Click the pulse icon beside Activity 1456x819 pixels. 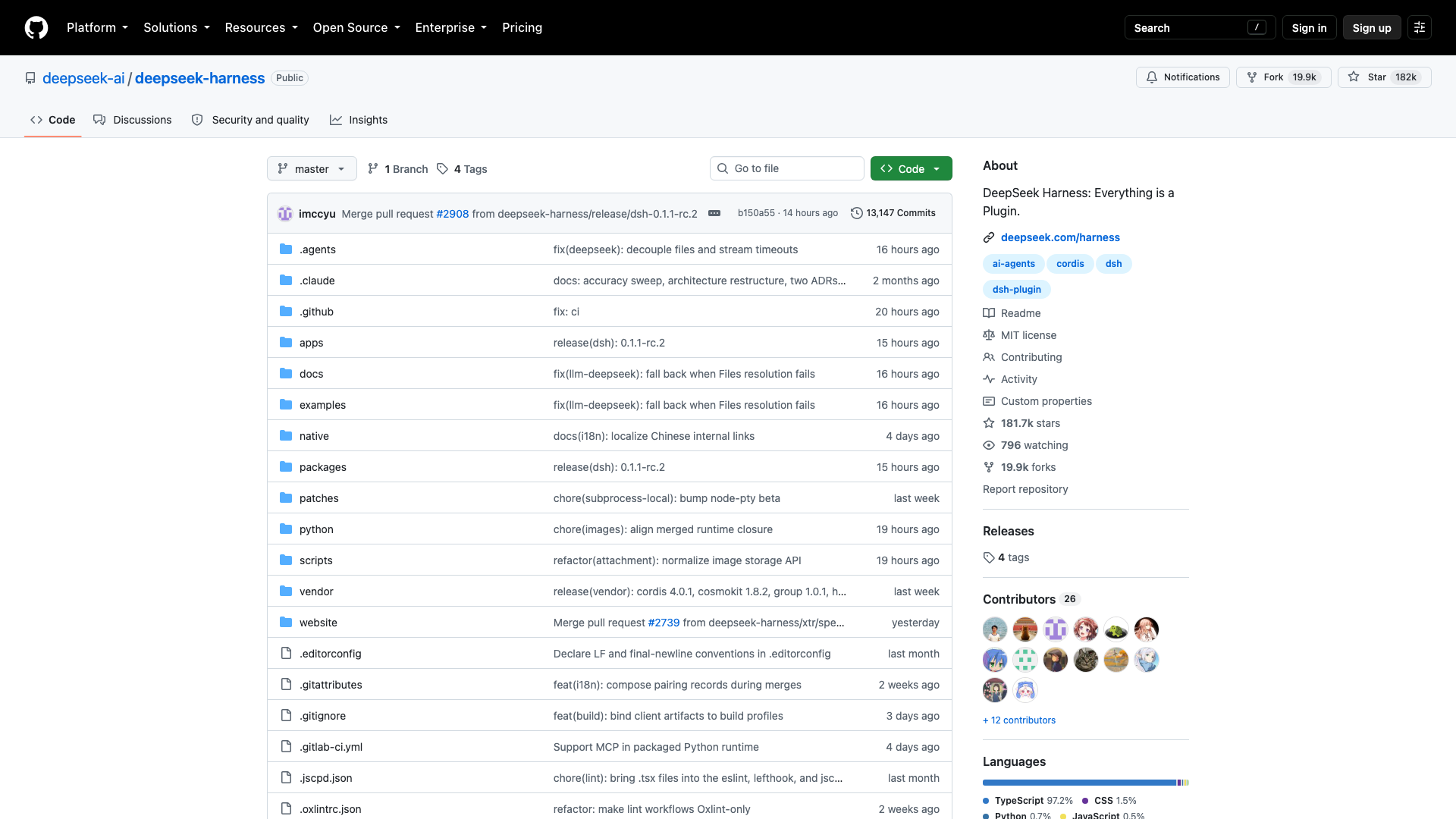pos(989,379)
